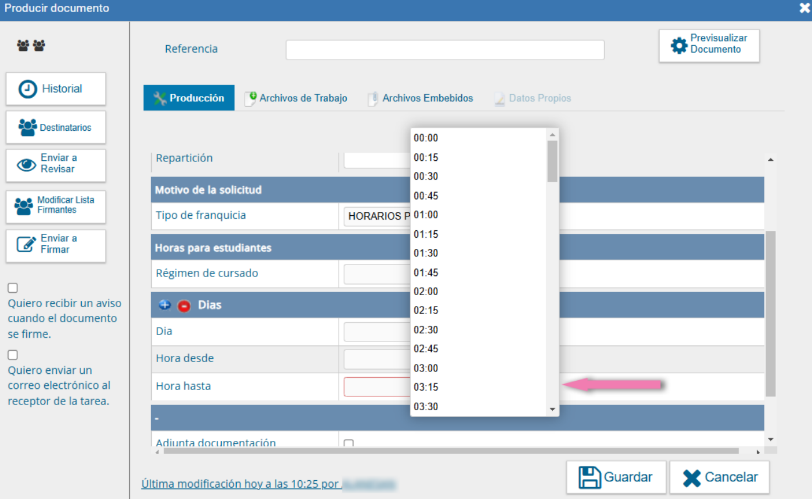Tick the Adjunta documentación checkbox
Viewport: 812px width, 499px height.
[348, 443]
